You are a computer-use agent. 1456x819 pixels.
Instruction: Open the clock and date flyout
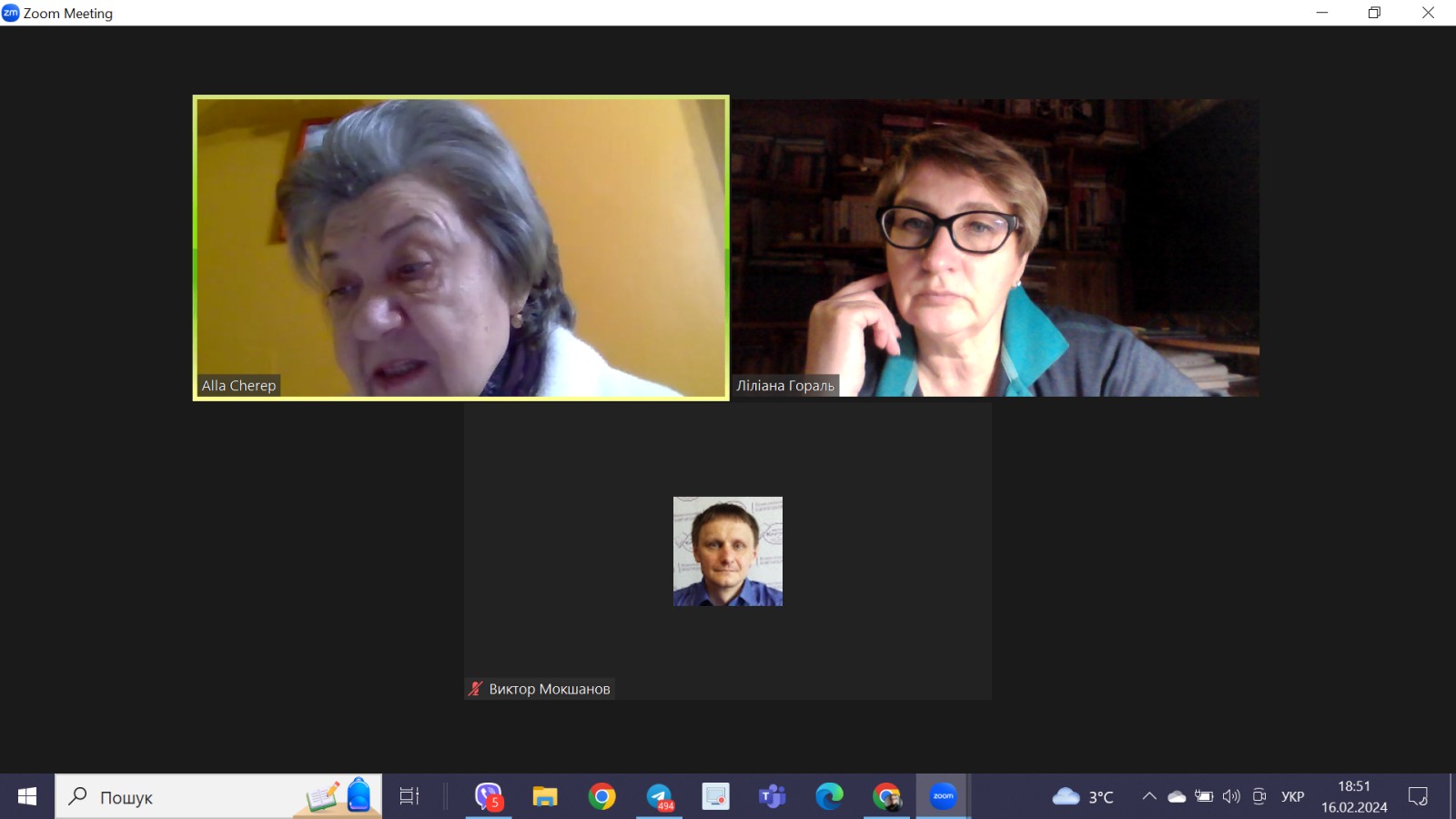point(1354,796)
